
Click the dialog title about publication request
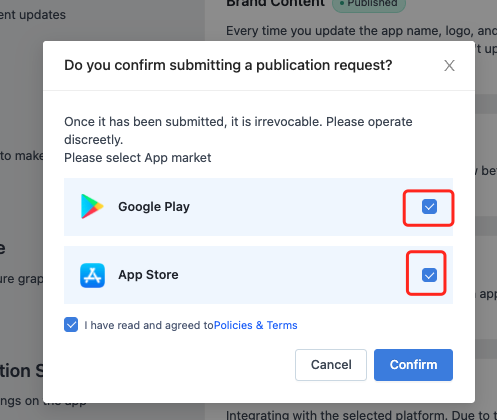pyautogui.click(x=228, y=66)
